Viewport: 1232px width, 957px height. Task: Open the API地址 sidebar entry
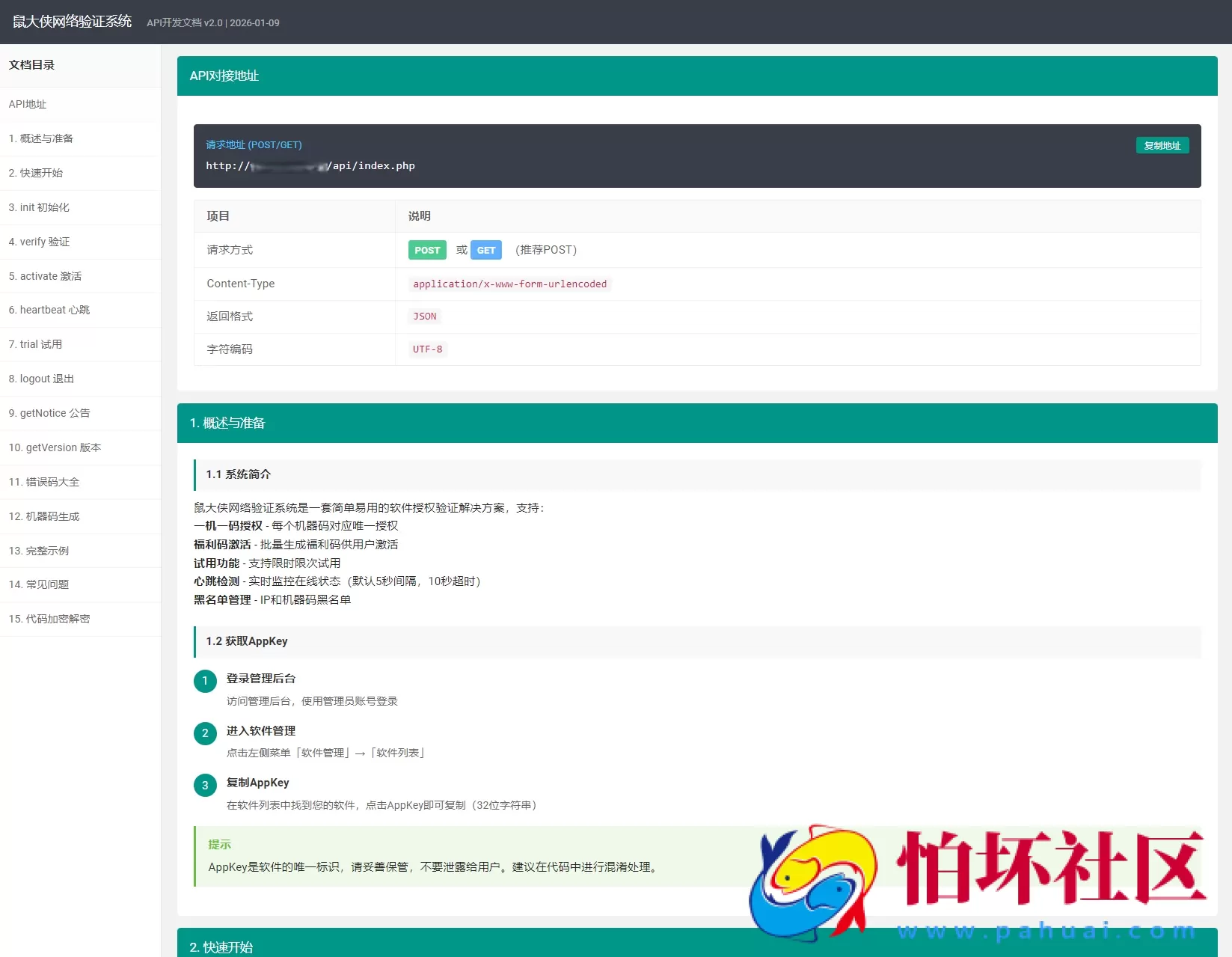(28, 105)
